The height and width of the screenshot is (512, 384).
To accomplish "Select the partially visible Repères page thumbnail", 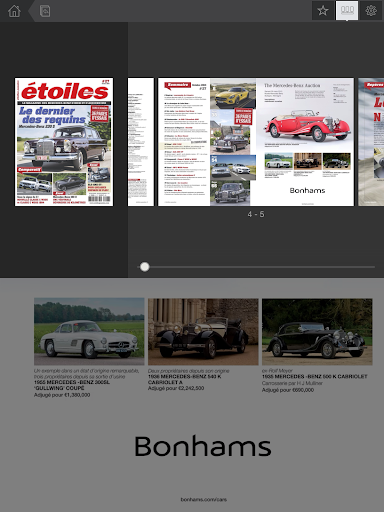I will pyautogui.click(x=371, y=142).
